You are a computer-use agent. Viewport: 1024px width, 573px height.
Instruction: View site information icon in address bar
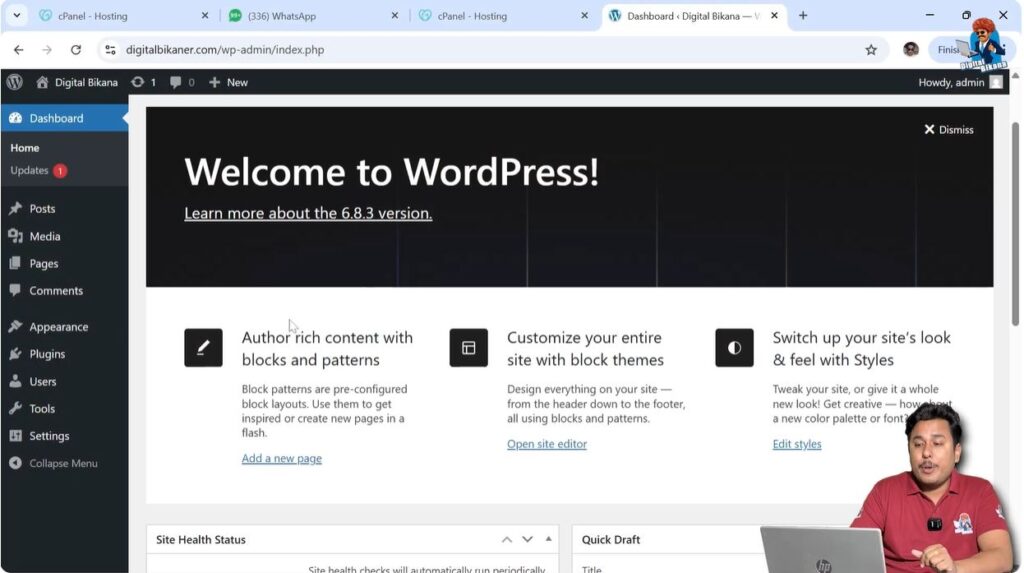click(x=110, y=50)
